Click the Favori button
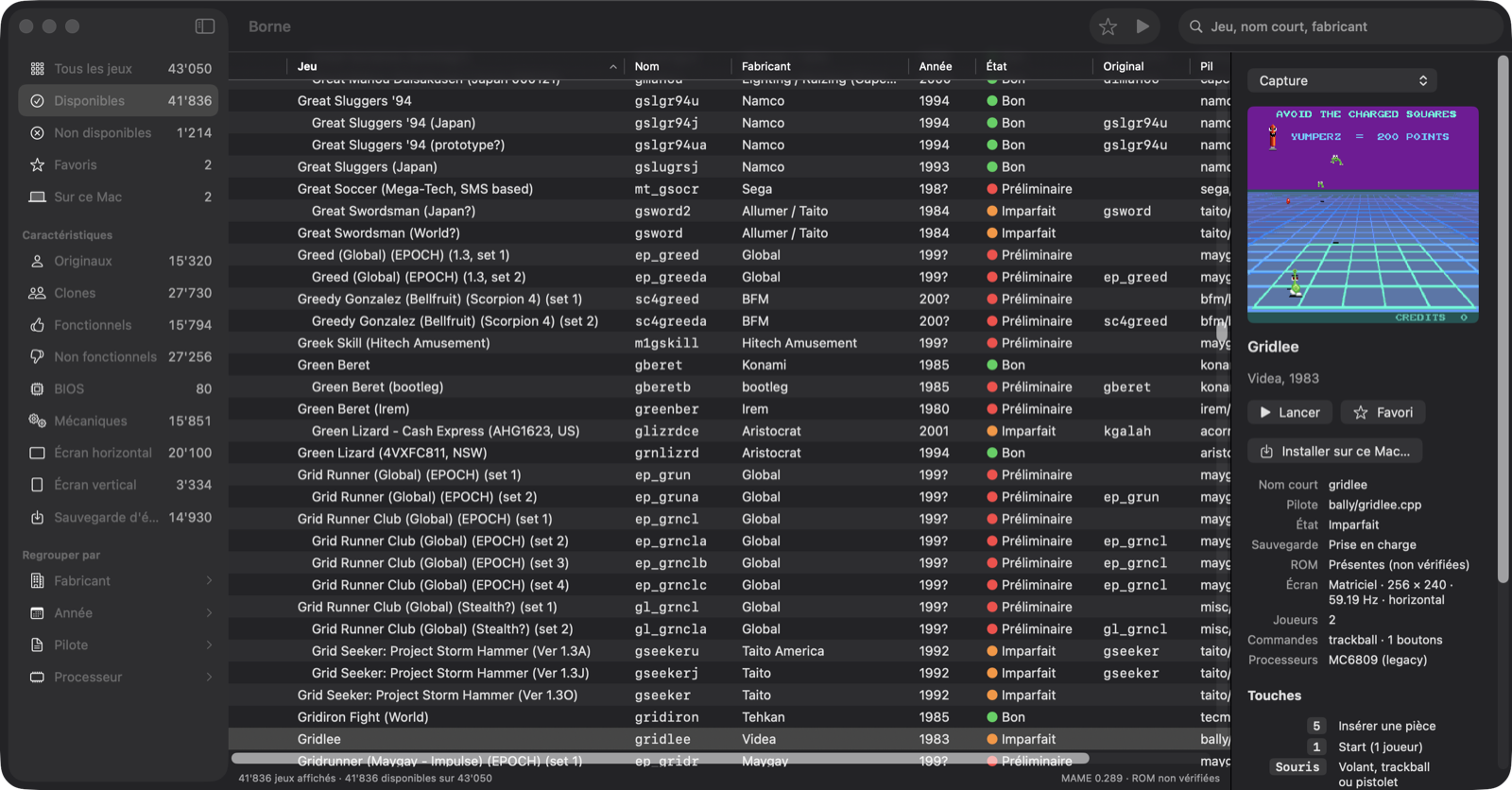This screenshot has width=1512, height=790. coord(1383,413)
